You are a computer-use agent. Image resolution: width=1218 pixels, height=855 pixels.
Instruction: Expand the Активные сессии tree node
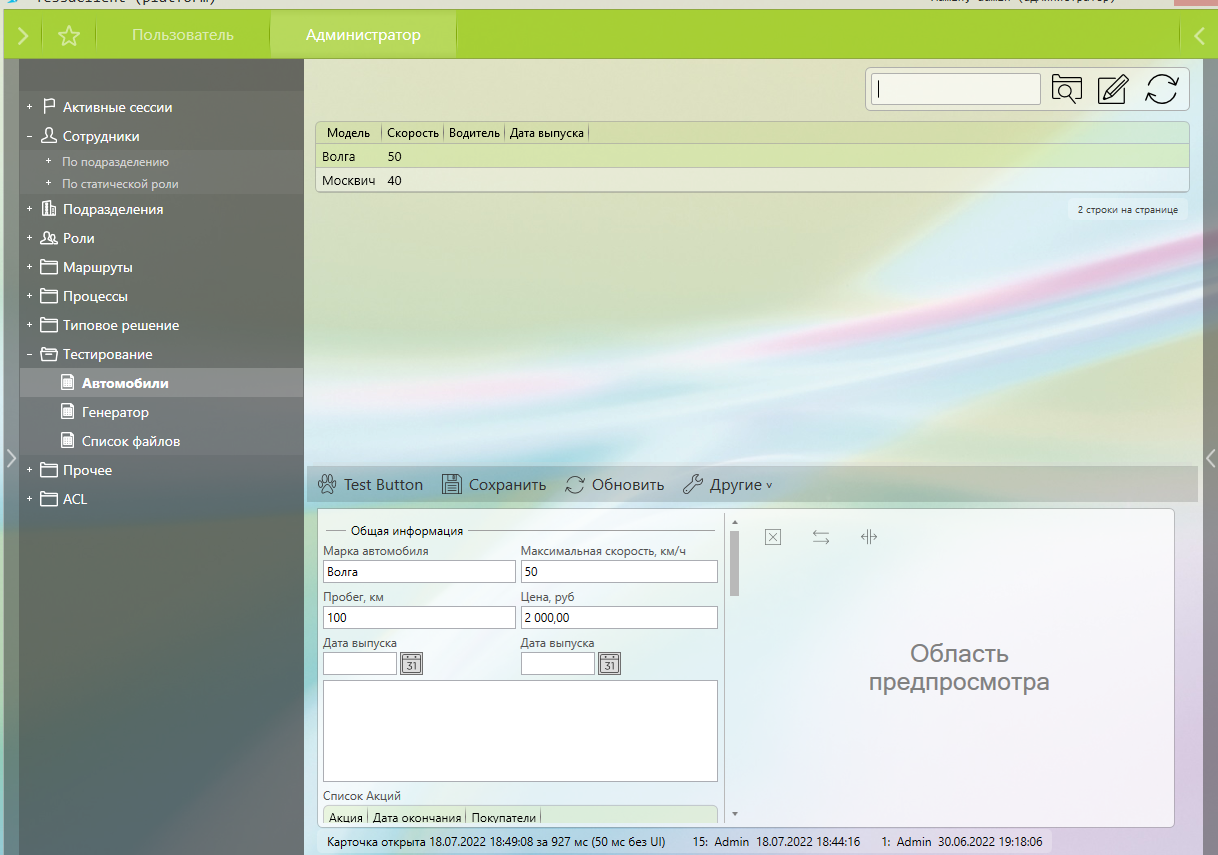30,107
